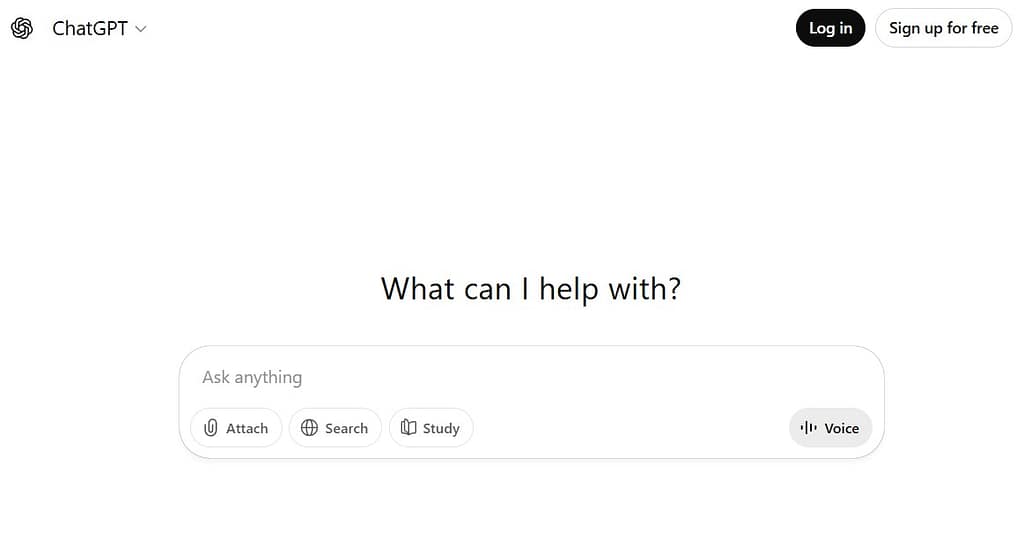Screen dimensions: 1023x546
Task: Expand the chevron next to ChatGPT
Action: coord(141,29)
